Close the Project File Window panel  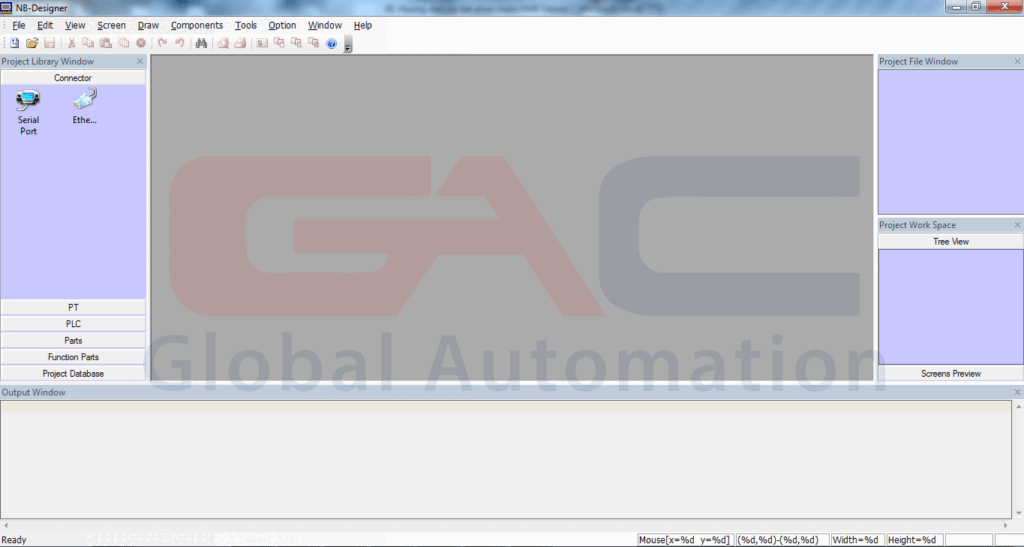point(1017,61)
